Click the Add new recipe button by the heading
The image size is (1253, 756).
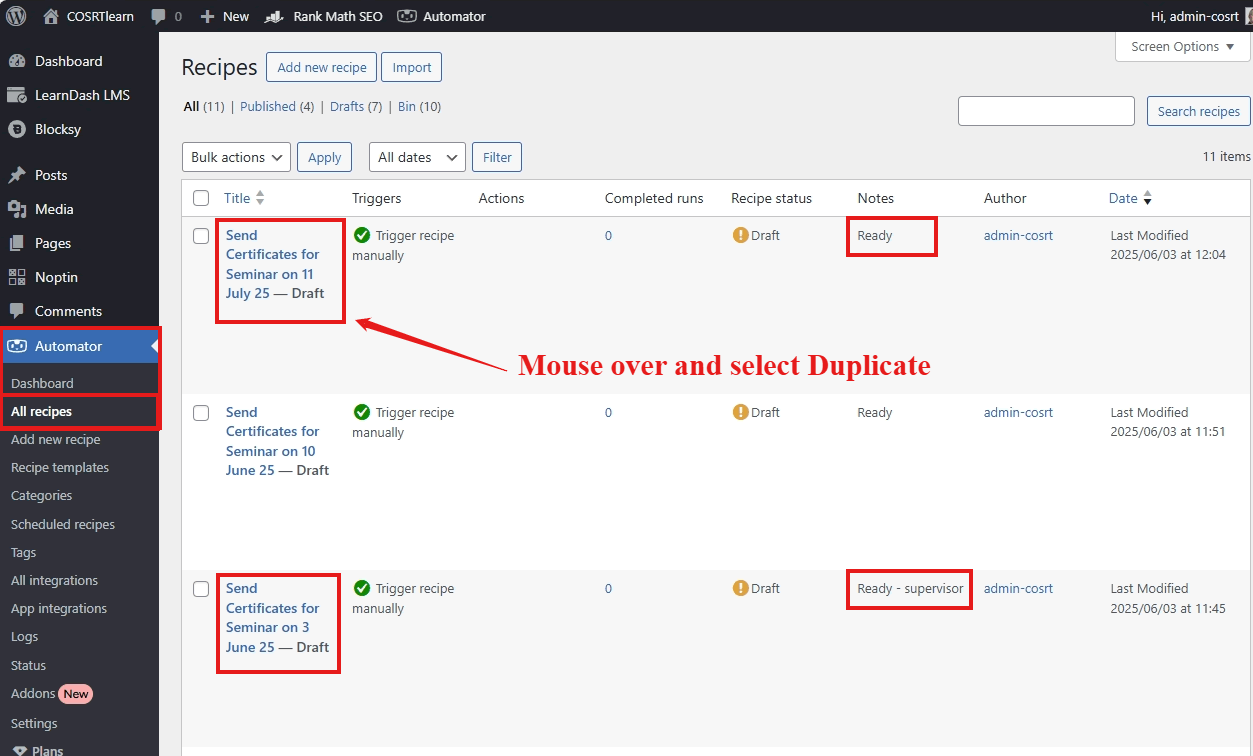pos(322,67)
